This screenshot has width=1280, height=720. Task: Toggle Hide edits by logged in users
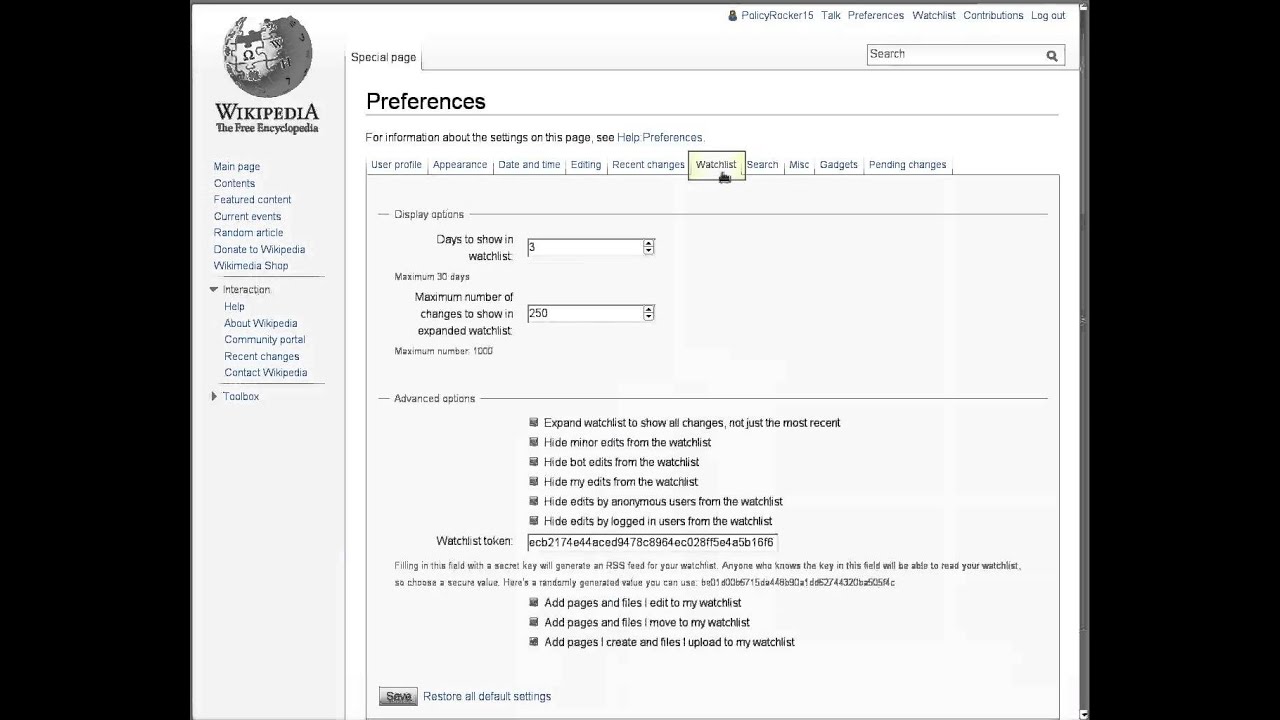tap(534, 521)
